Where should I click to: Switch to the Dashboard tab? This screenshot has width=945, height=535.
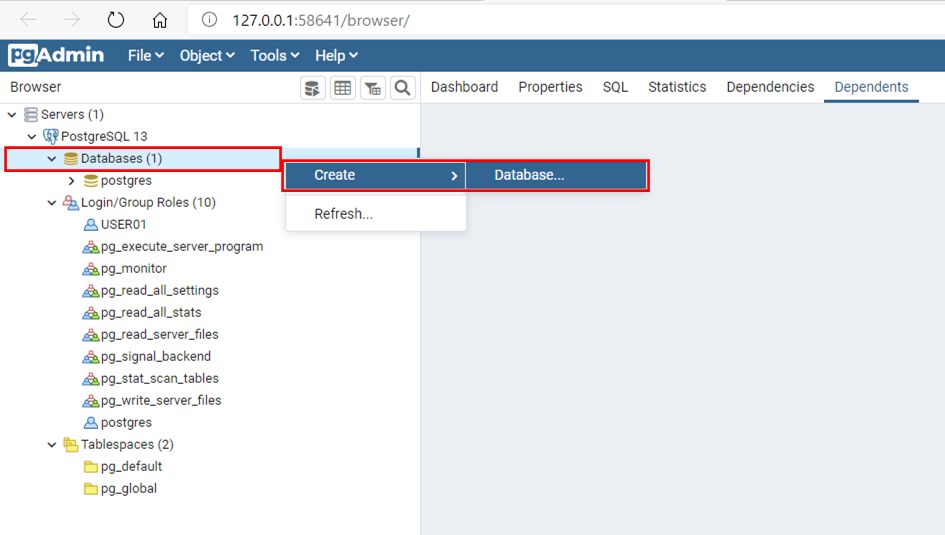(464, 87)
